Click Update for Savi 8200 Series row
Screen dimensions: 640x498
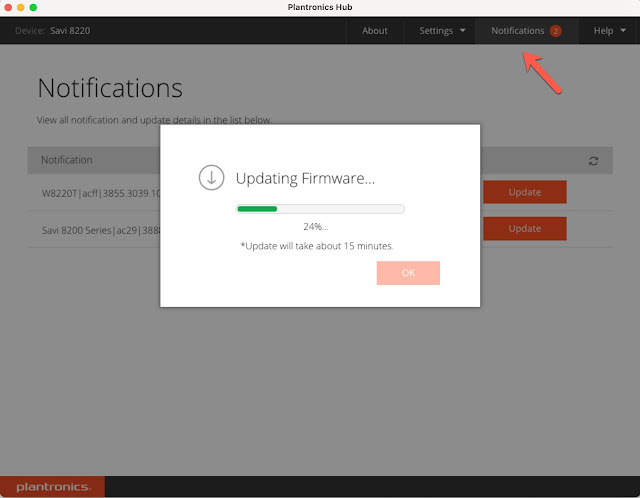[525, 229]
